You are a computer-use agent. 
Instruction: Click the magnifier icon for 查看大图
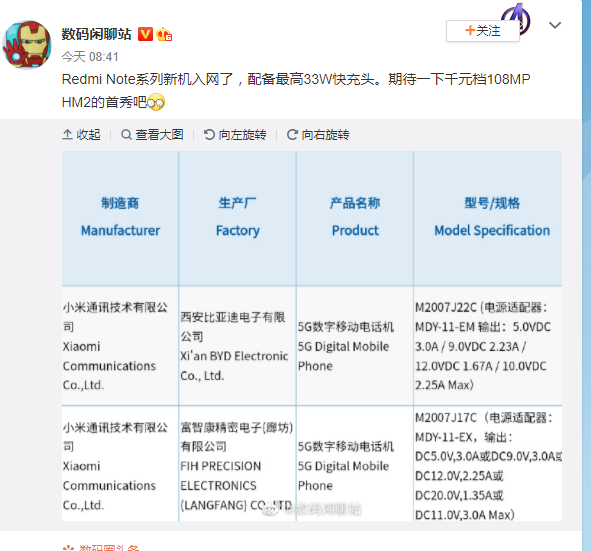click(126, 135)
